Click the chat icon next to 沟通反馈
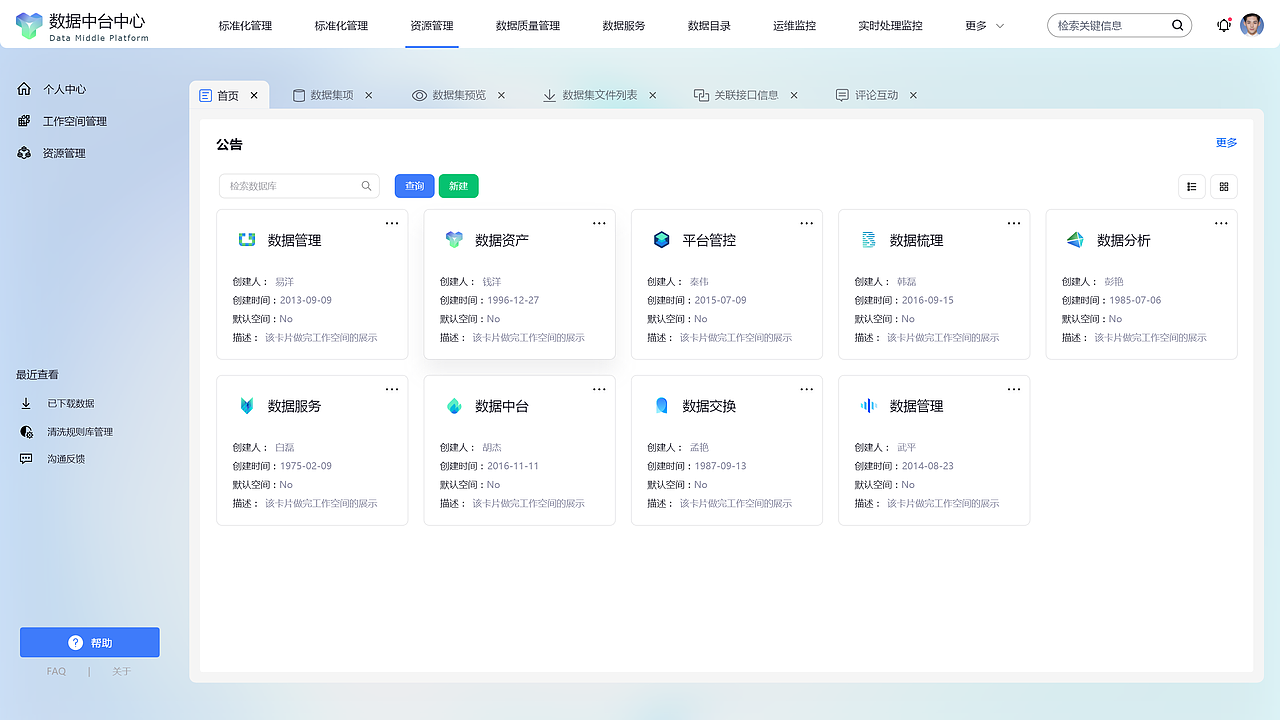 coord(26,459)
